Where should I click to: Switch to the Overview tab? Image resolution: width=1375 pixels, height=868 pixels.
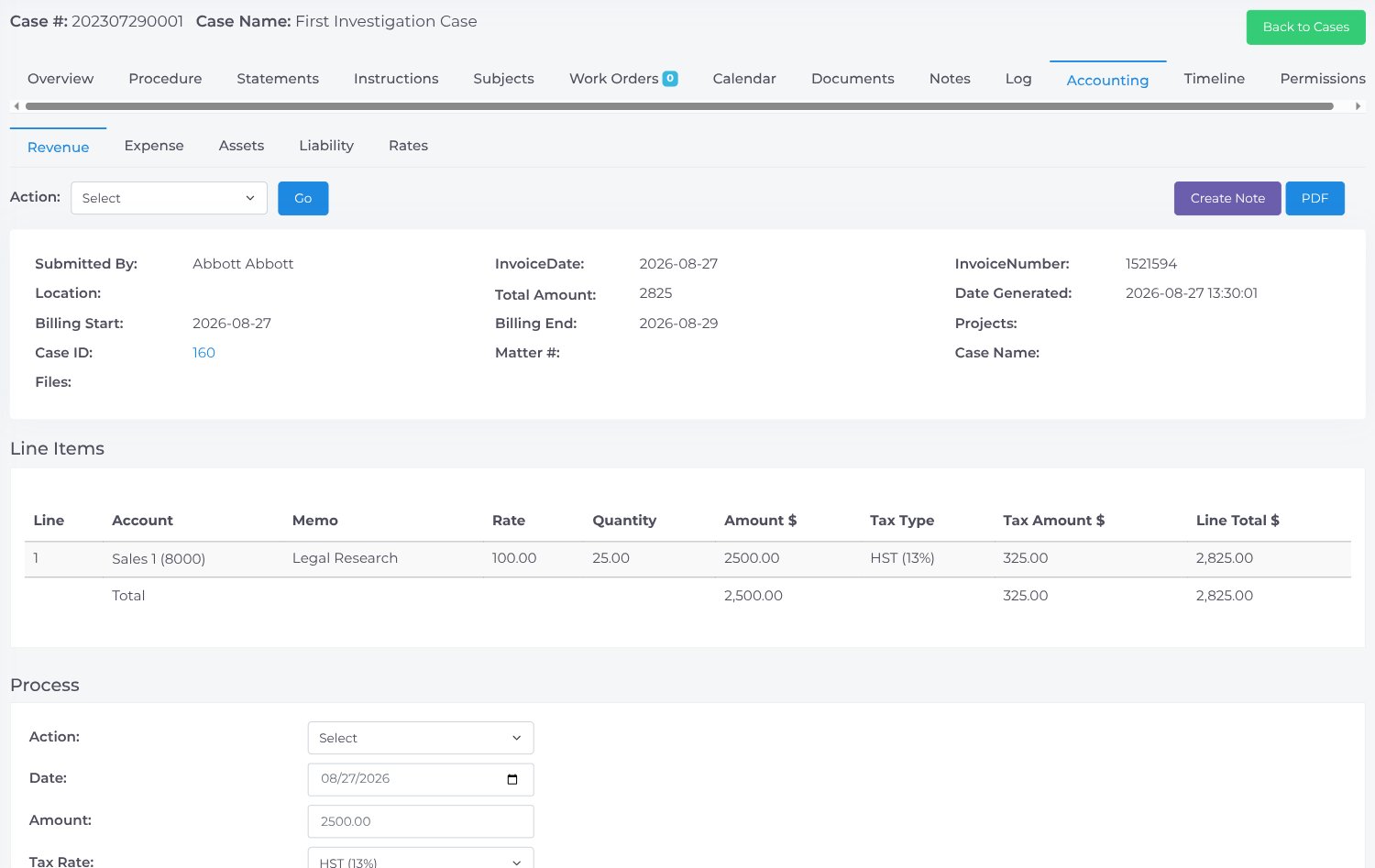pos(60,79)
